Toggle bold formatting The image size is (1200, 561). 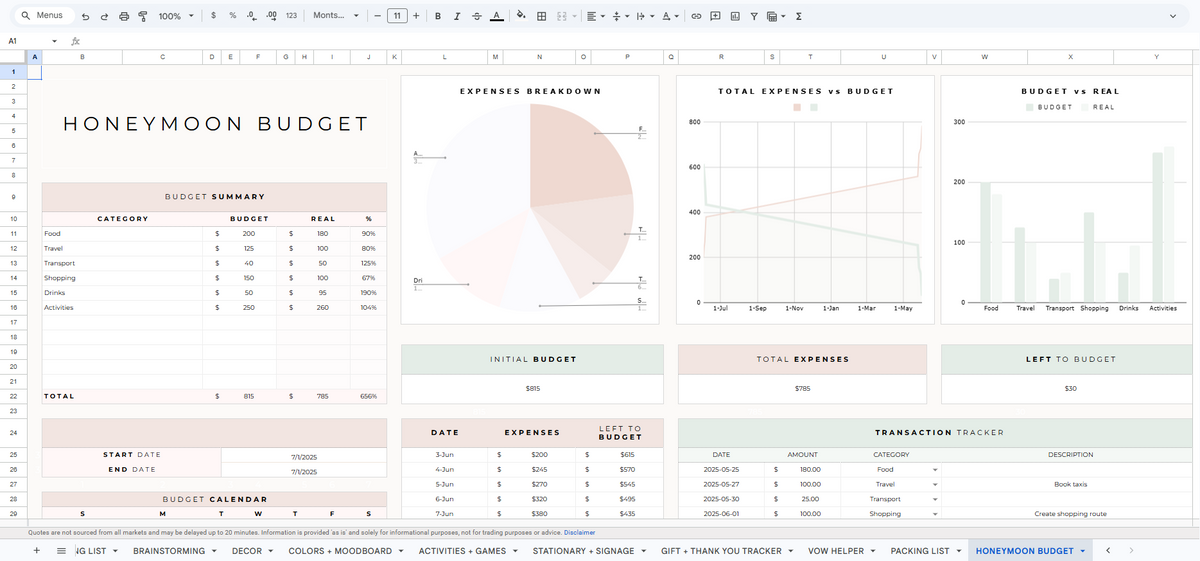click(x=438, y=16)
